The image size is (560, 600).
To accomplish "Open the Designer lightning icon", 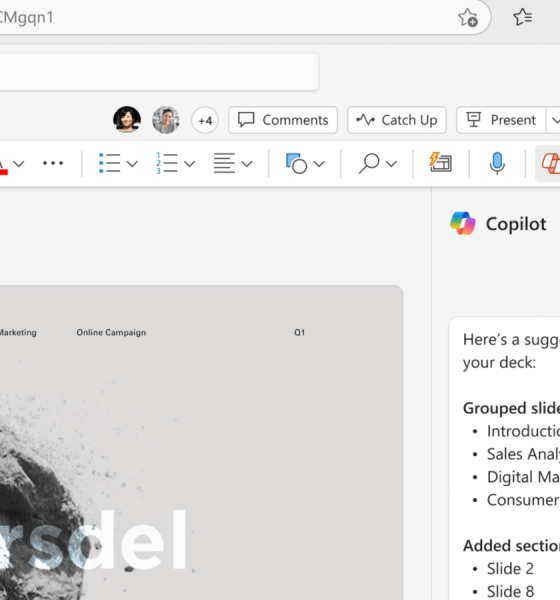I will click(x=441, y=162).
